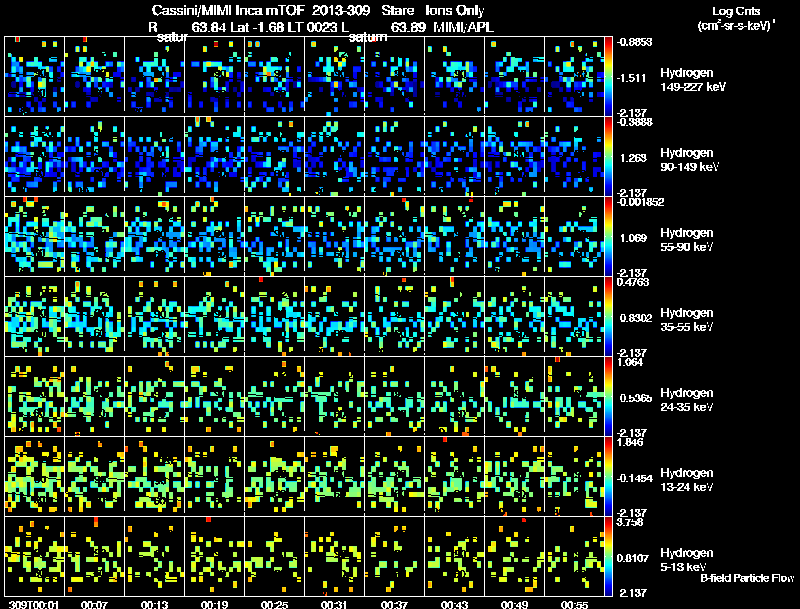Select the 00:31 time label

coord(334,604)
